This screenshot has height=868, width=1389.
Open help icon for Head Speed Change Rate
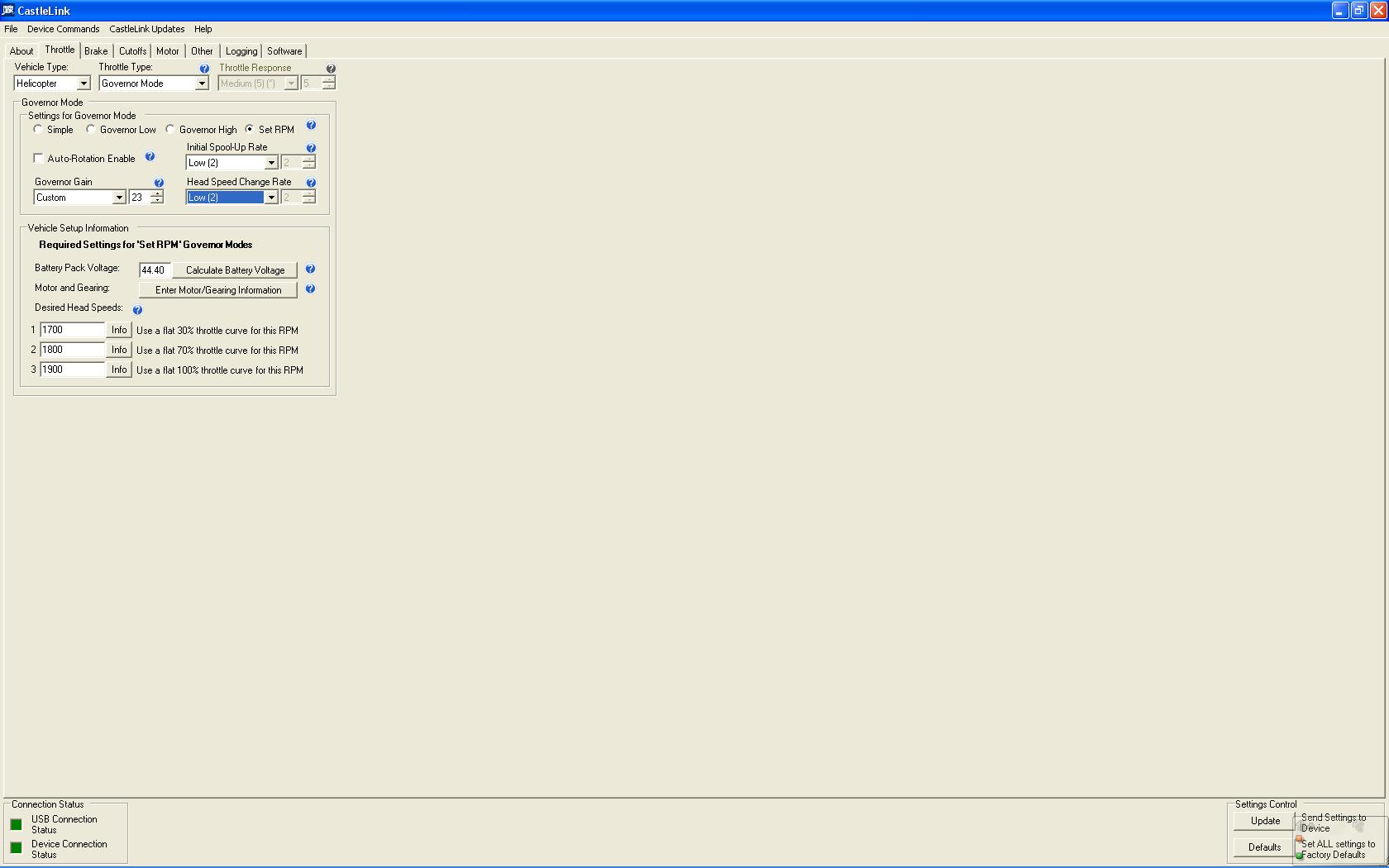[311, 183]
